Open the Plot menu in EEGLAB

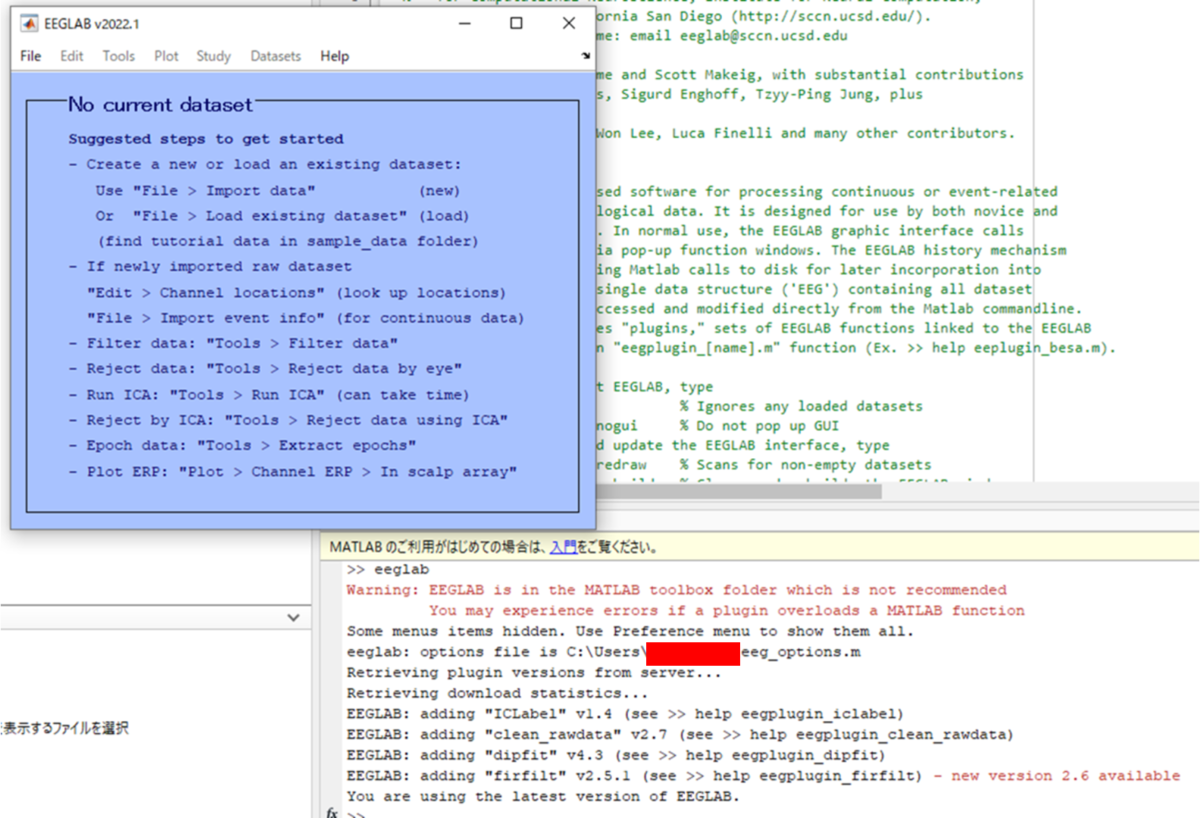(x=166, y=56)
